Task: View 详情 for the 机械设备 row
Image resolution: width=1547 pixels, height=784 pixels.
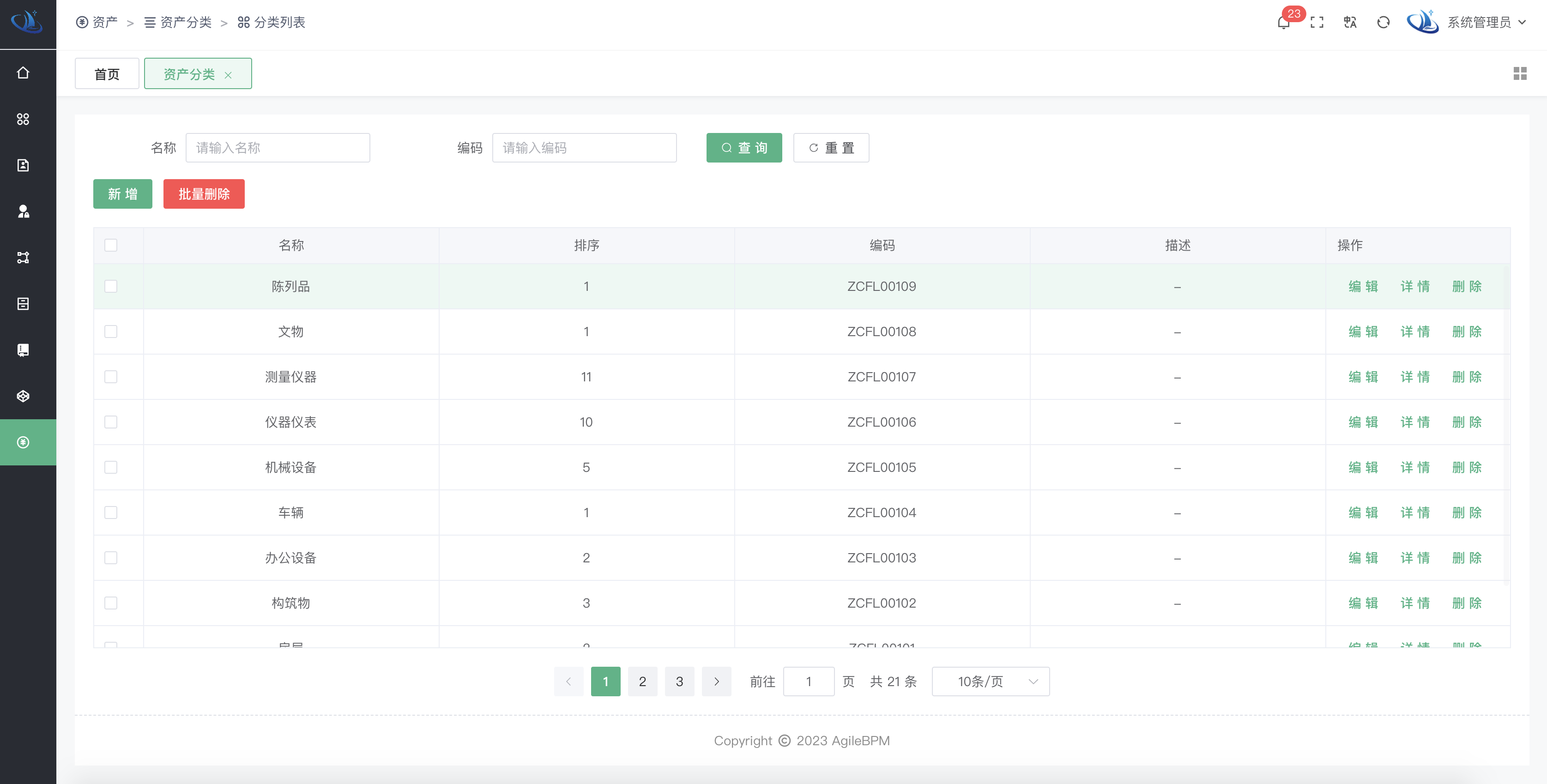Action: 1415,467
